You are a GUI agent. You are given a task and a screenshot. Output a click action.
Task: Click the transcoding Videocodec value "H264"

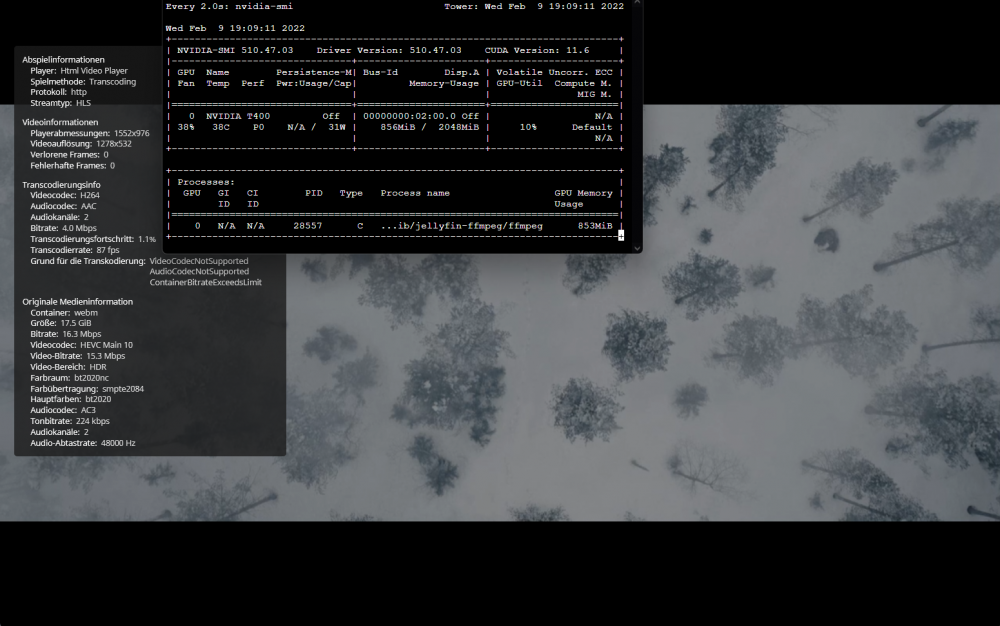[90, 195]
